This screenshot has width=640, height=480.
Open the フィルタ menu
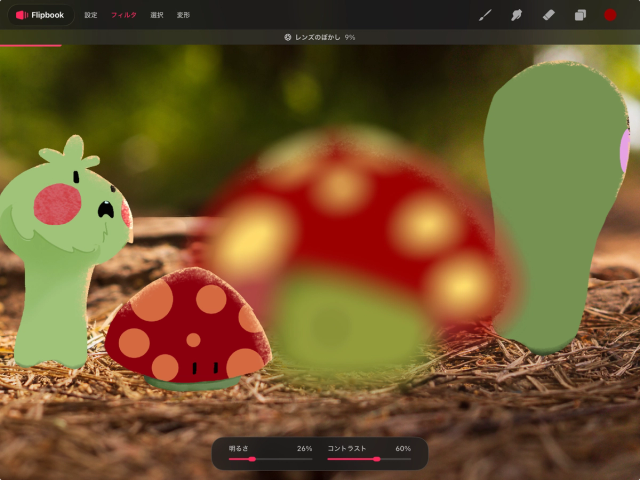coord(124,15)
